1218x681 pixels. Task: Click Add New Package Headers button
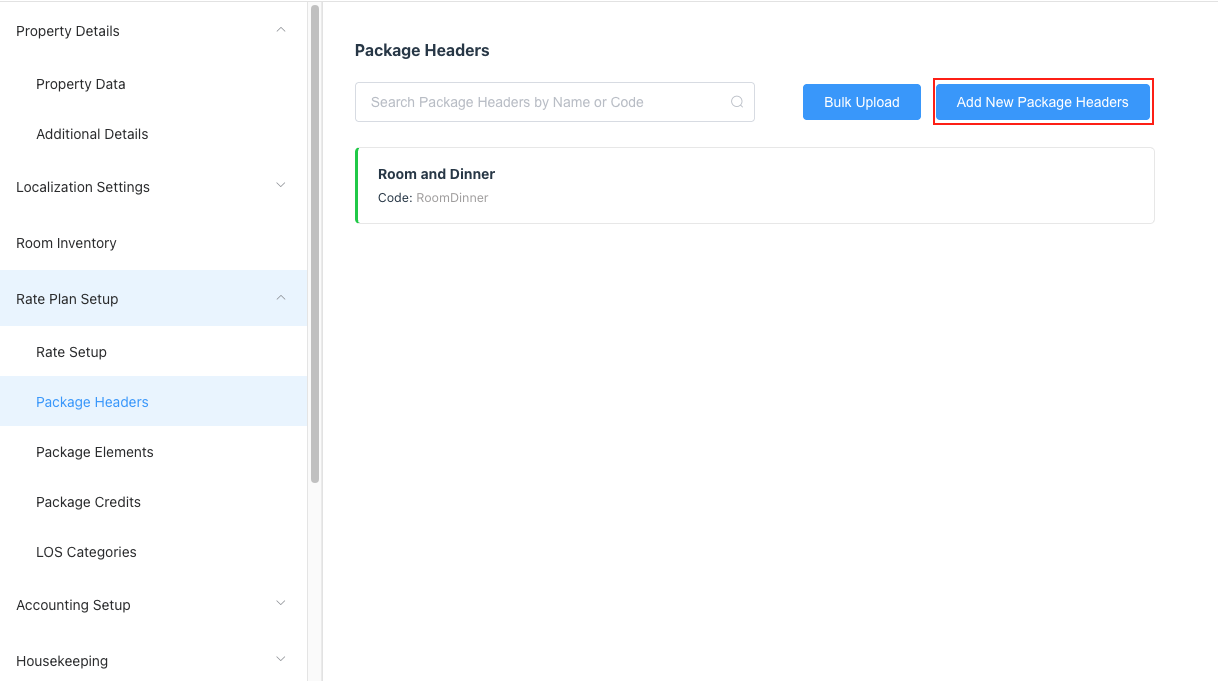[1042, 102]
